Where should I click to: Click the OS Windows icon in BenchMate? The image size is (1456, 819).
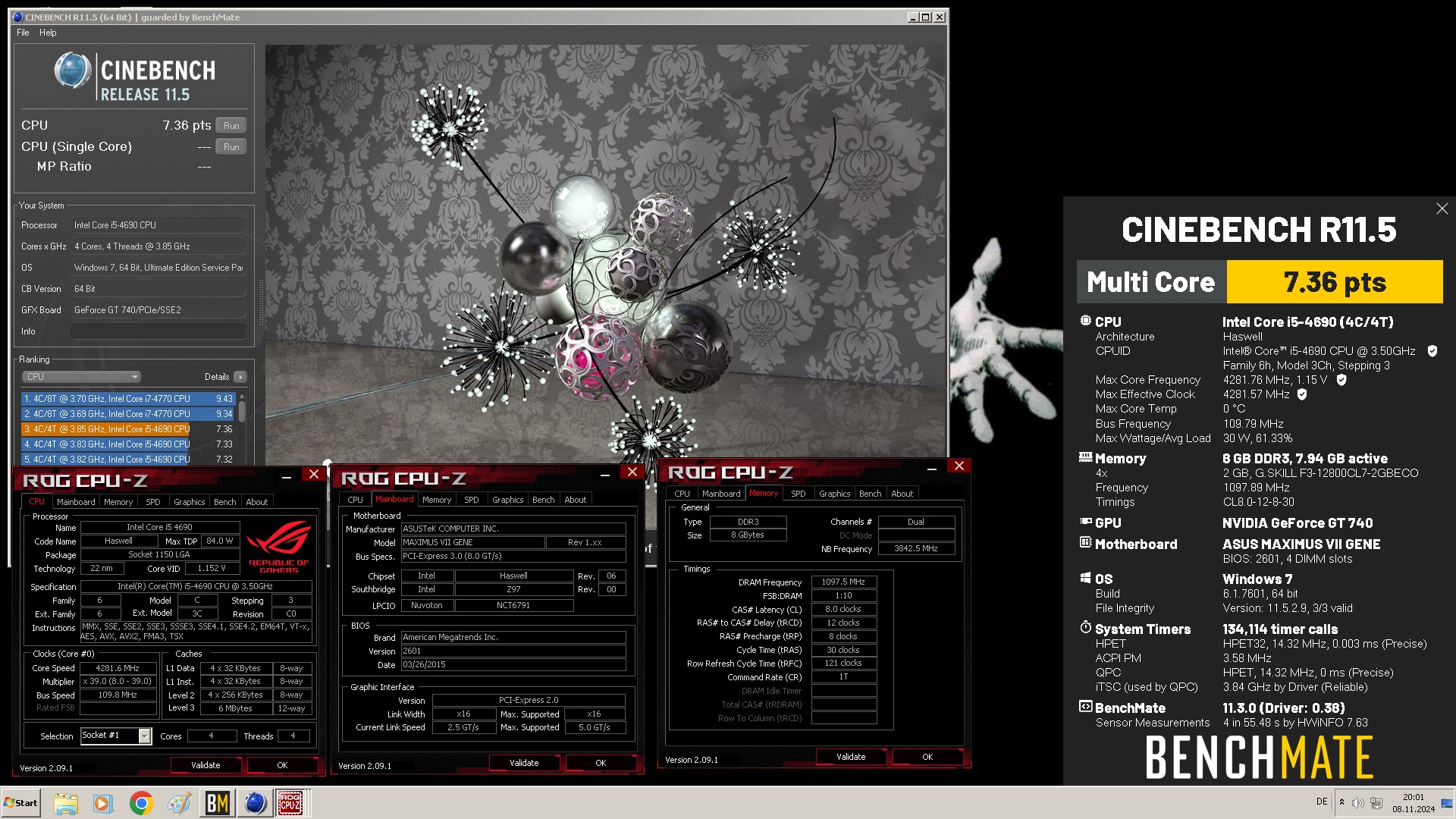coord(1086,578)
